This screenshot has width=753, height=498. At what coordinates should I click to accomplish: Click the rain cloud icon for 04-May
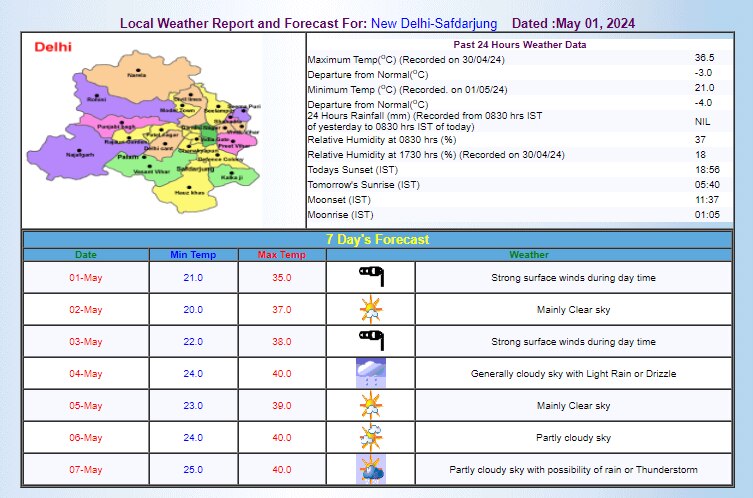[x=371, y=373]
